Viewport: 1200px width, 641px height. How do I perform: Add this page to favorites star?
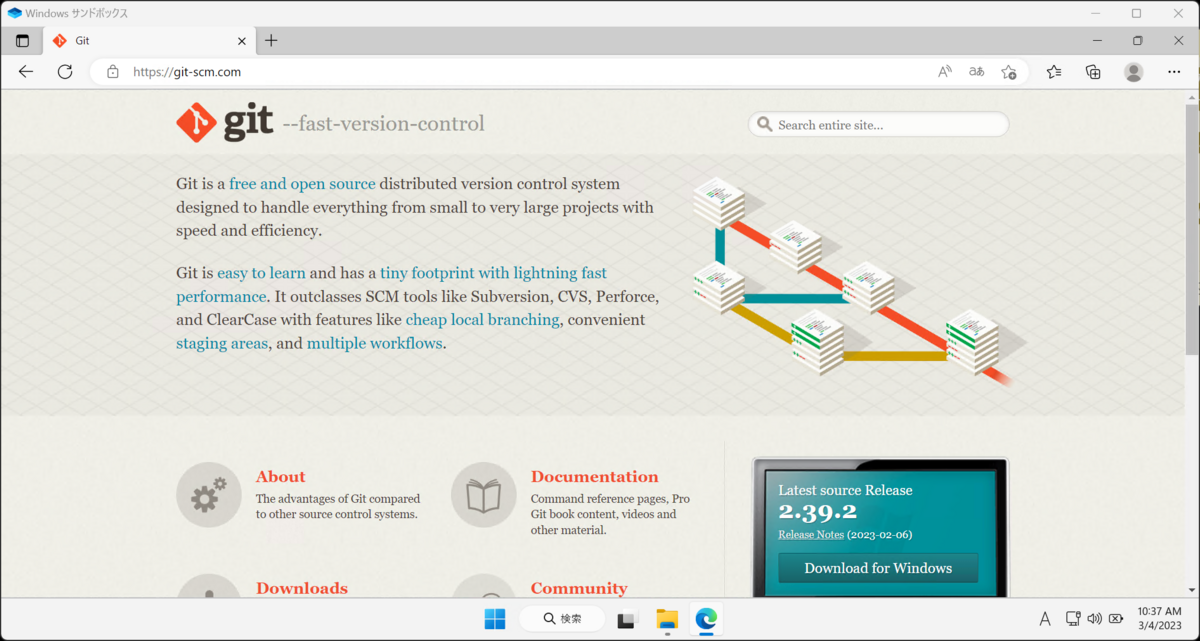(1009, 72)
